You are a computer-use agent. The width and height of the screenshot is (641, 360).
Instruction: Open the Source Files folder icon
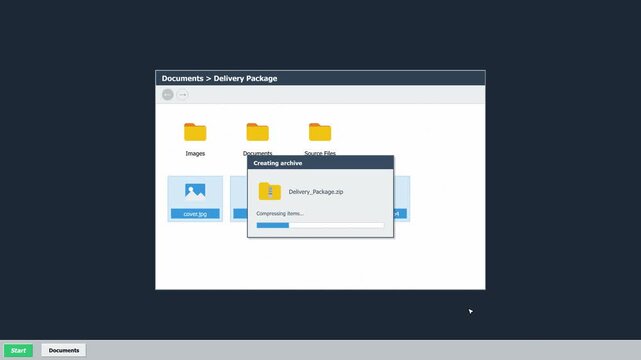pyautogui.click(x=320, y=132)
